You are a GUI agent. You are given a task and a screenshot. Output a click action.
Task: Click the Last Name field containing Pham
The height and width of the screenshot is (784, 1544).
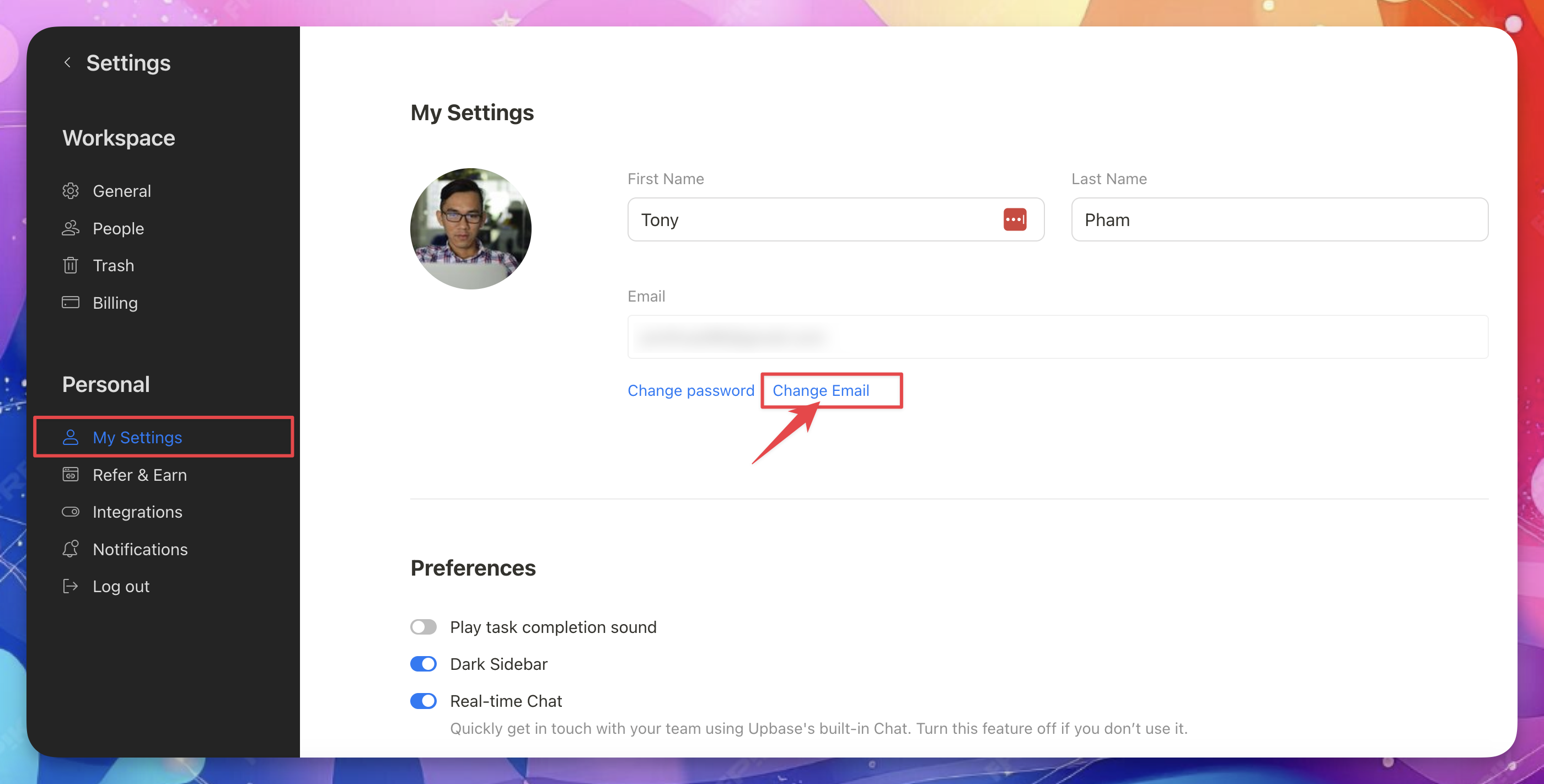click(x=1279, y=220)
